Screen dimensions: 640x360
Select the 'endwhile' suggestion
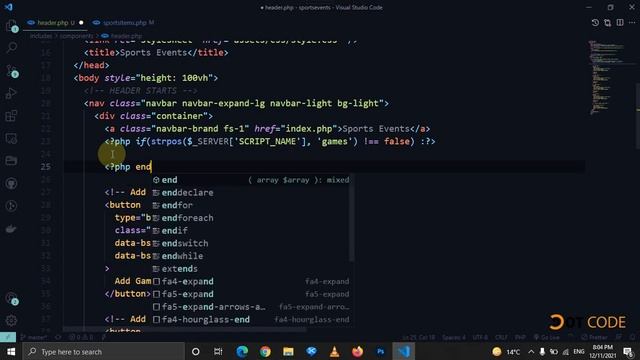coord(251,256)
